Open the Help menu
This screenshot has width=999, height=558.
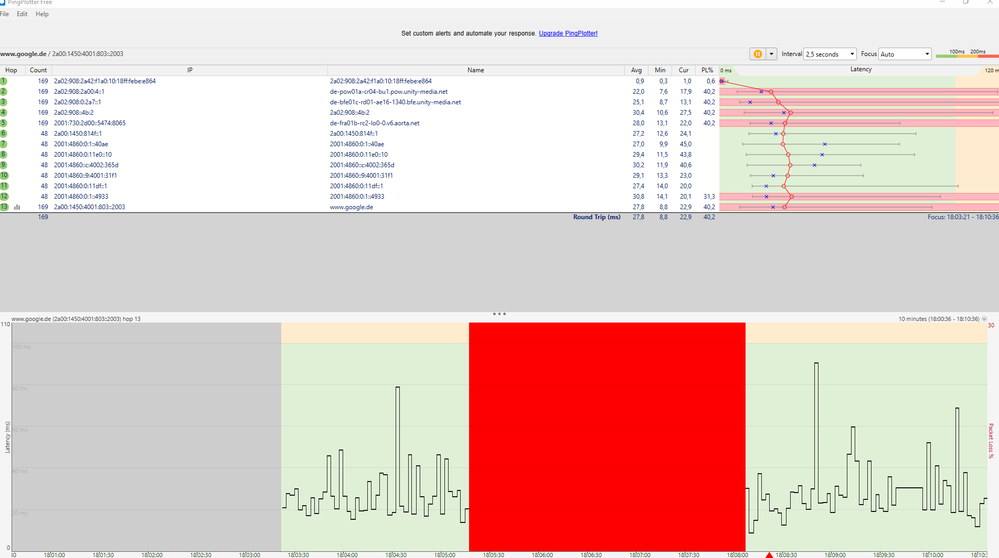(x=42, y=14)
